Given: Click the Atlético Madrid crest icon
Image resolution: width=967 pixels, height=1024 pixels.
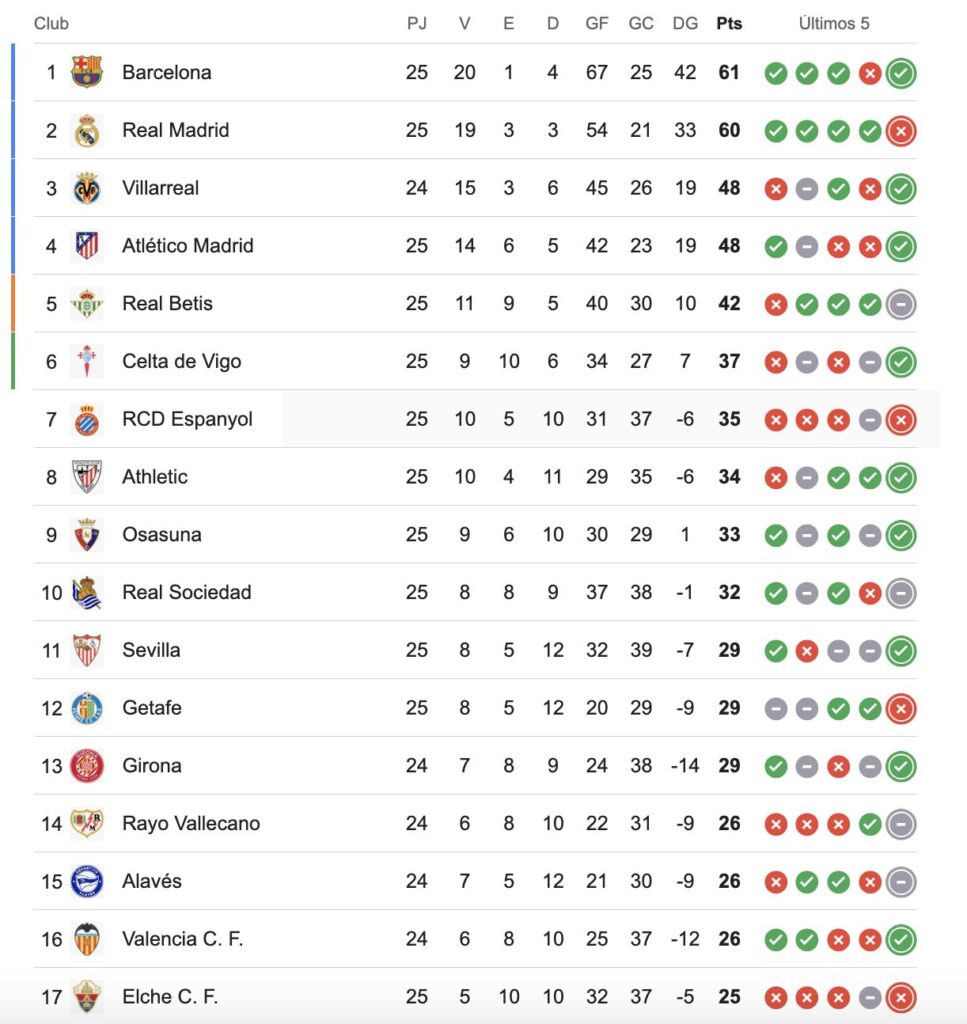Looking at the screenshot, I should coord(87,246).
